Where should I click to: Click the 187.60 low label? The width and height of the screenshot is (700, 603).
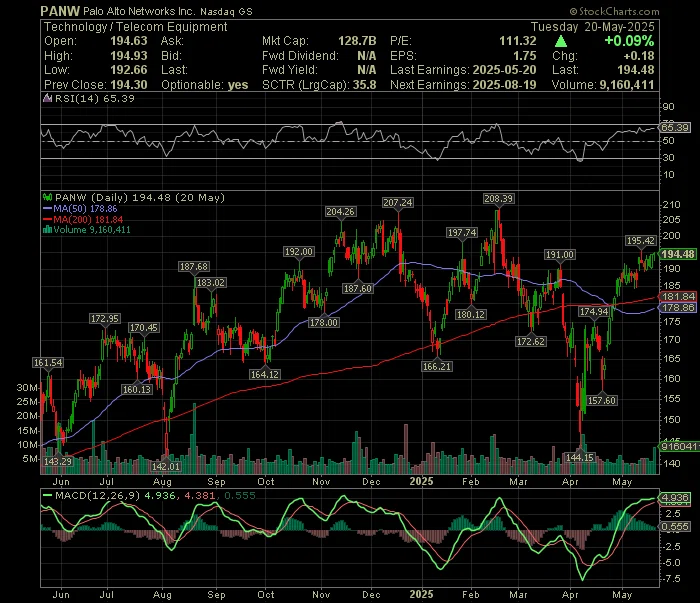[358, 288]
